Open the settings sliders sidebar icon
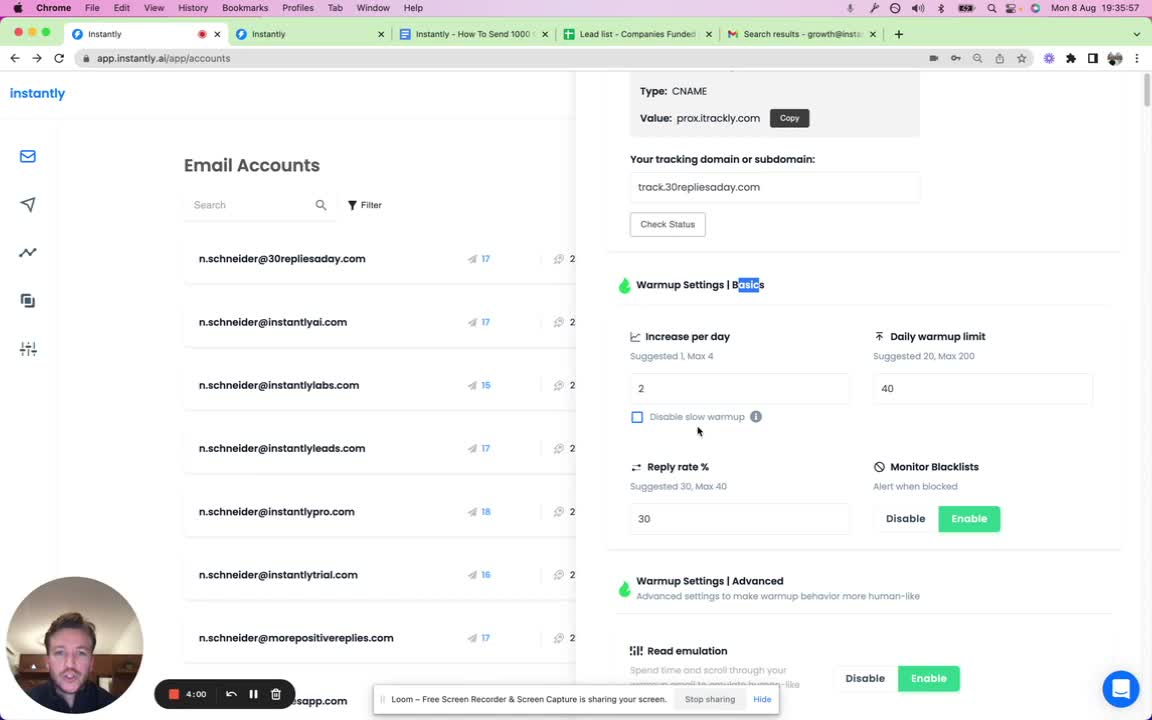This screenshot has height=720, width=1152. 28,349
